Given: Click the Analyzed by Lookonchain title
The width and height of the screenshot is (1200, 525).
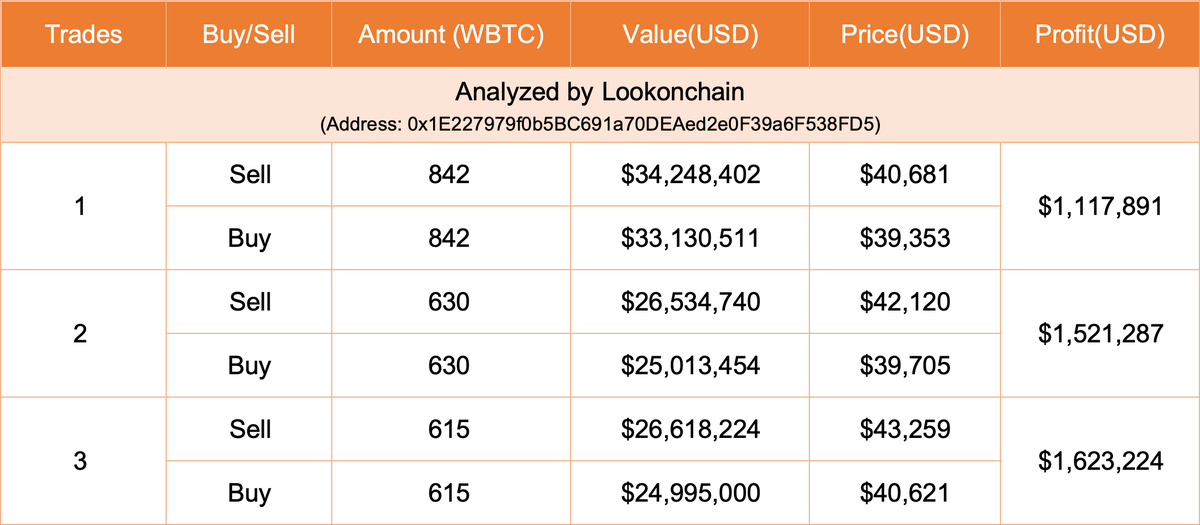Looking at the screenshot, I should (599, 93).
